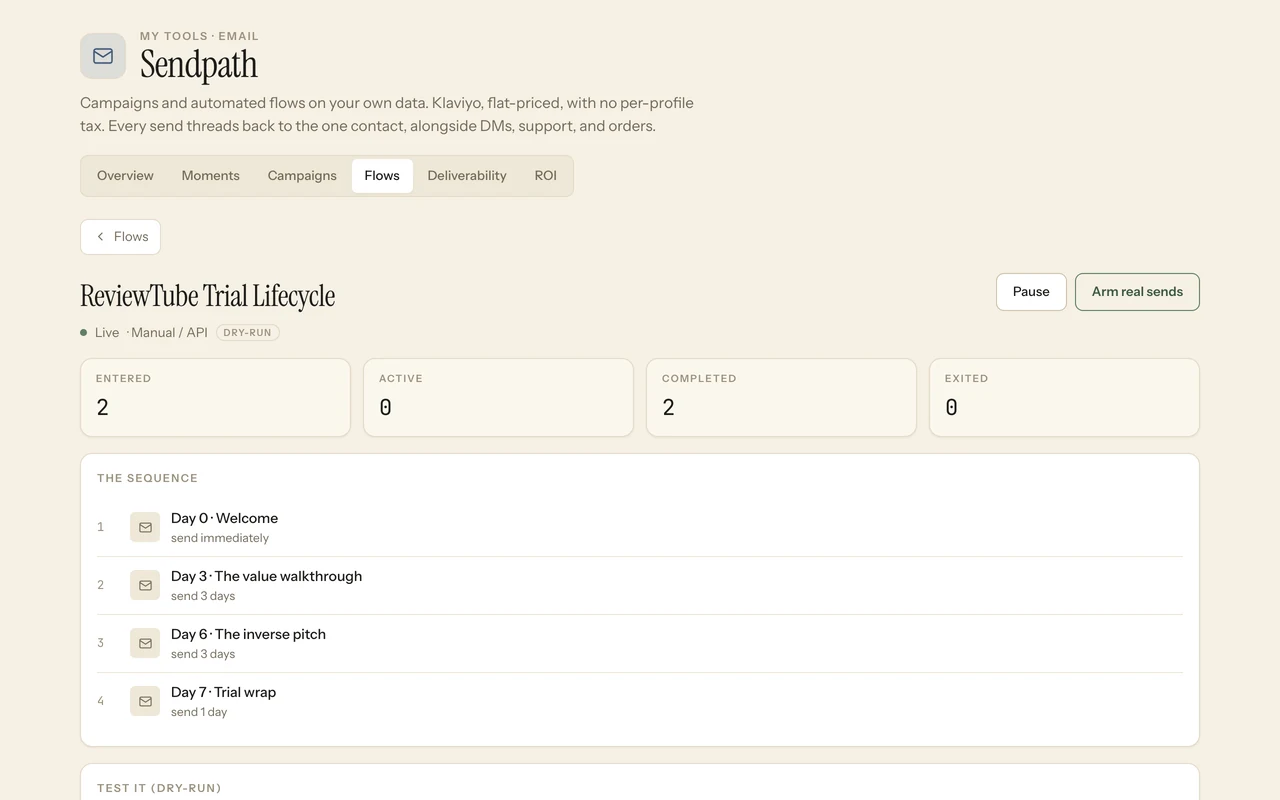Click step number 4 in the sequence

coord(100,701)
